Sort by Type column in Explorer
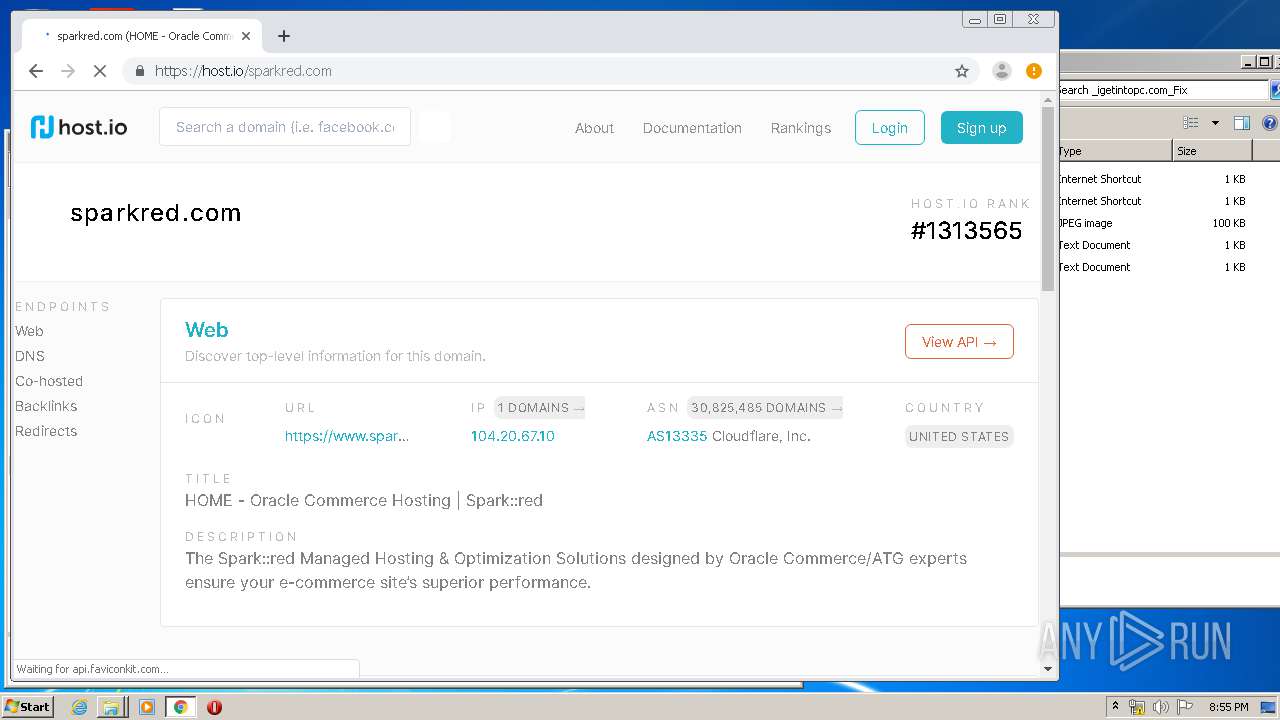Viewport: 1280px width, 720px height. click(x=1114, y=151)
